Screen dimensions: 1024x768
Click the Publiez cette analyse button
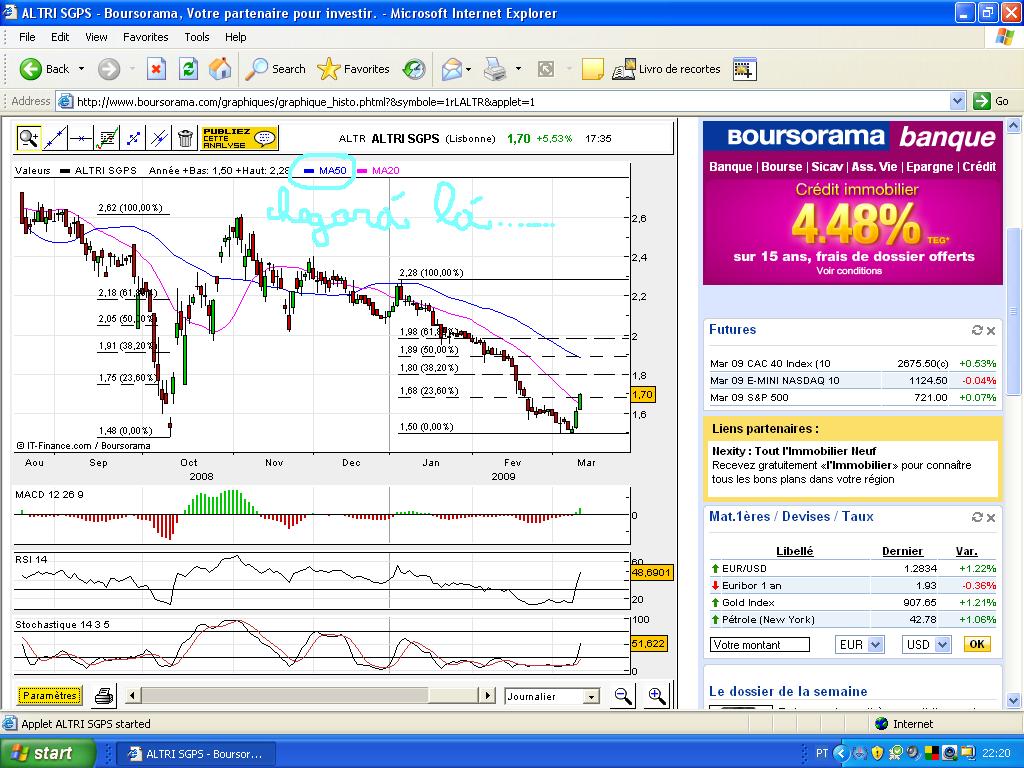click(x=240, y=138)
